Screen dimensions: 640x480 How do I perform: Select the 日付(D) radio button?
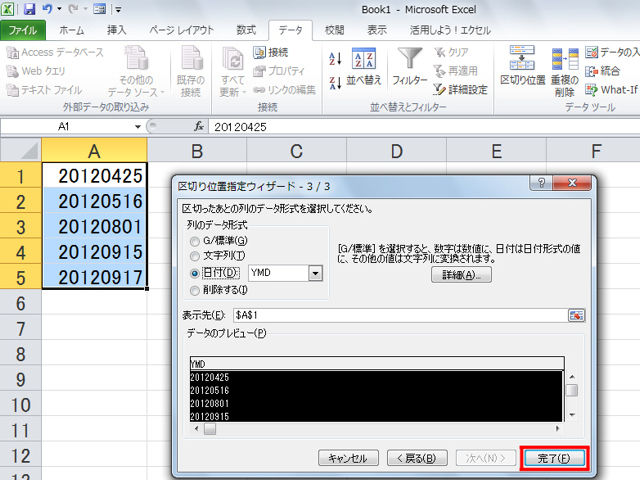click(195, 273)
